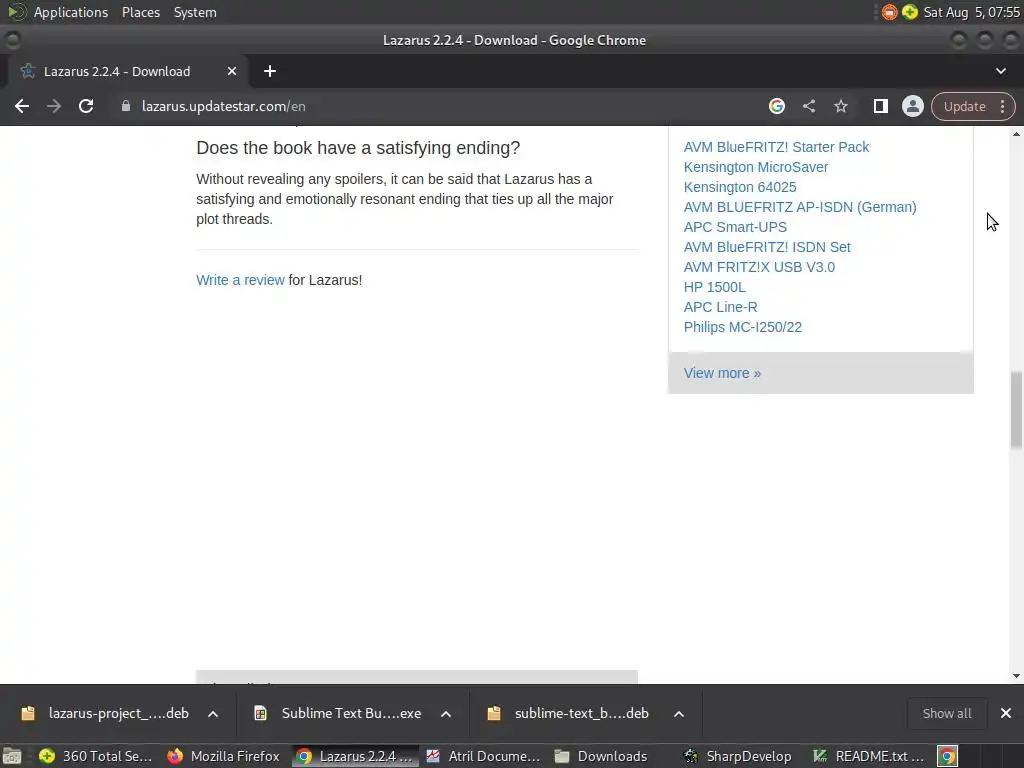Bookmark this page with the star icon
The height and width of the screenshot is (768, 1024).
pos(840,106)
